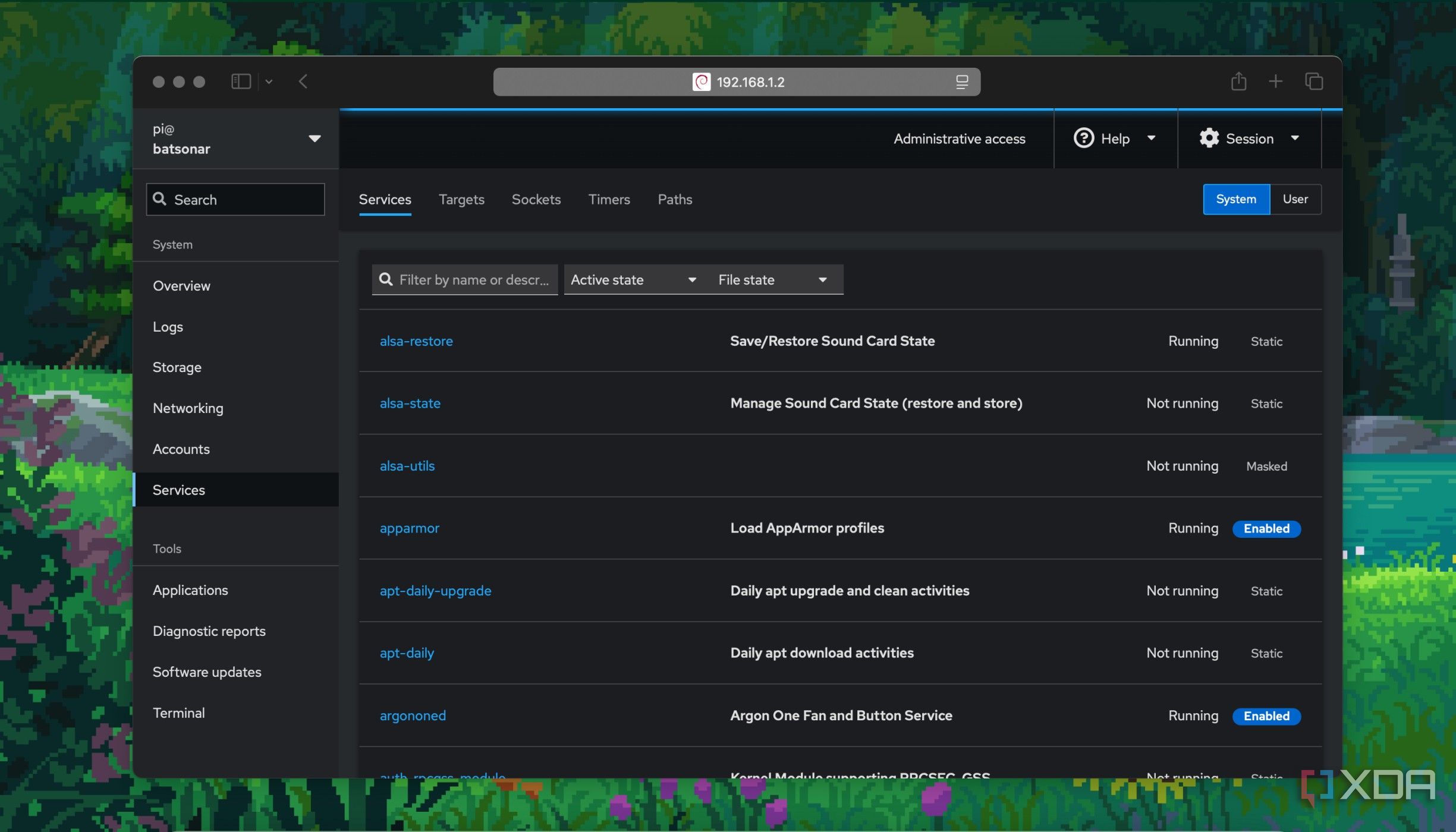Select the System units toggle

(x=1237, y=199)
